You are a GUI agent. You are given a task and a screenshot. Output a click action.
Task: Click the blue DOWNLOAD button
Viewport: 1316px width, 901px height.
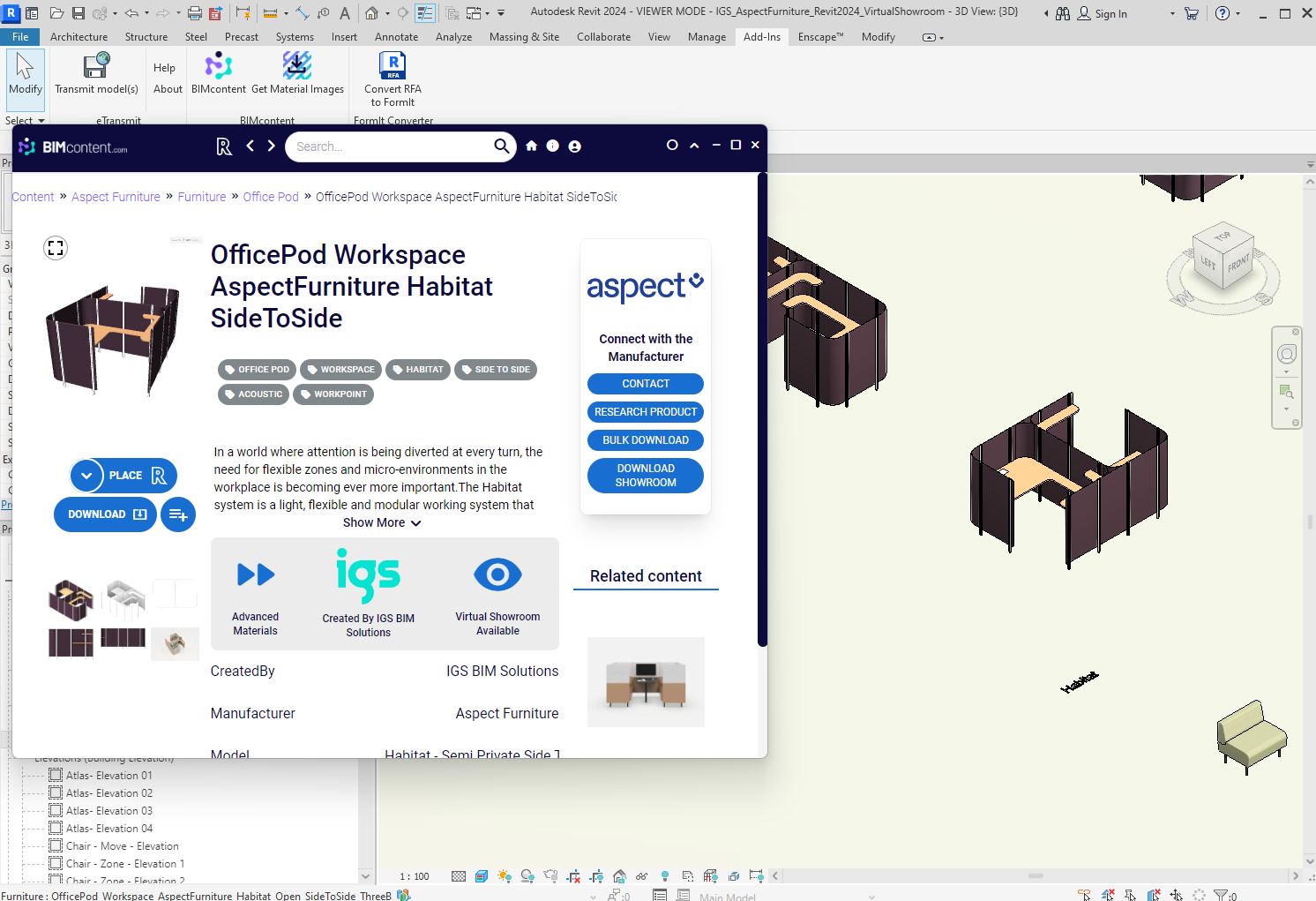coord(105,514)
